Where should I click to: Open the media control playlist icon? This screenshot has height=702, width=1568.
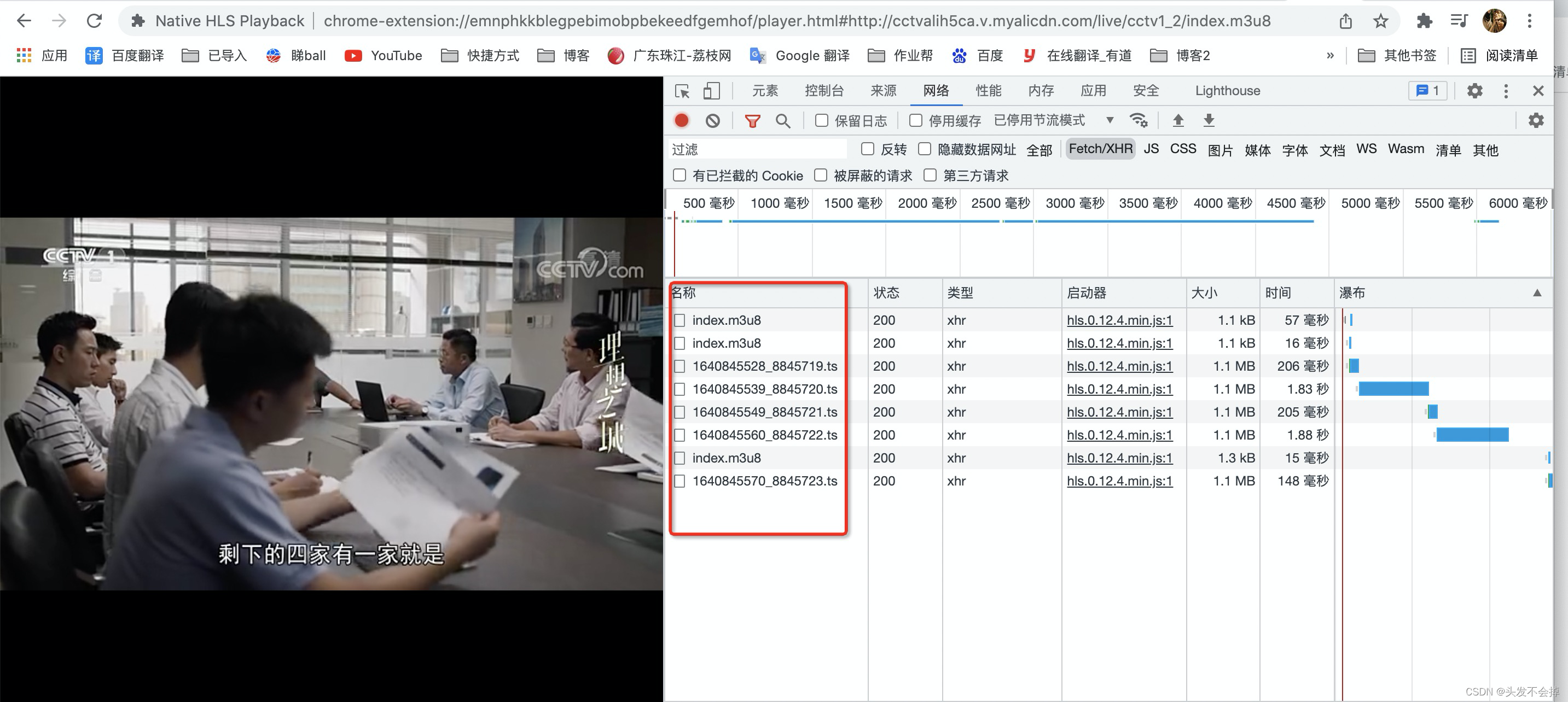[x=1459, y=21]
